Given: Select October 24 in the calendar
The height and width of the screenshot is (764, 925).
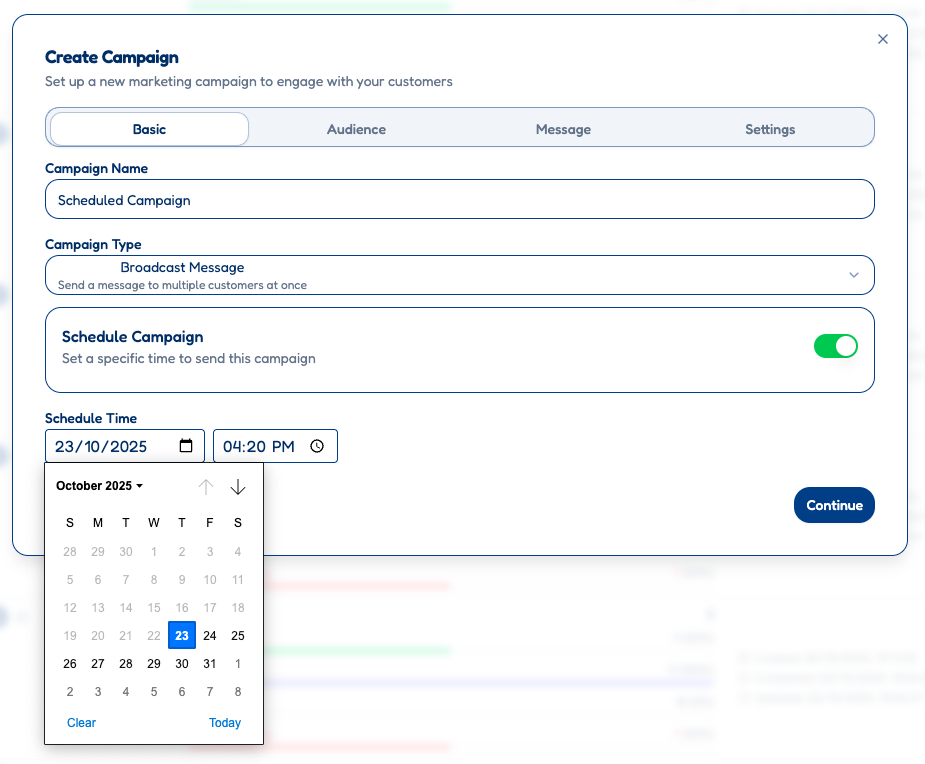Looking at the screenshot, I should [210, 635].
